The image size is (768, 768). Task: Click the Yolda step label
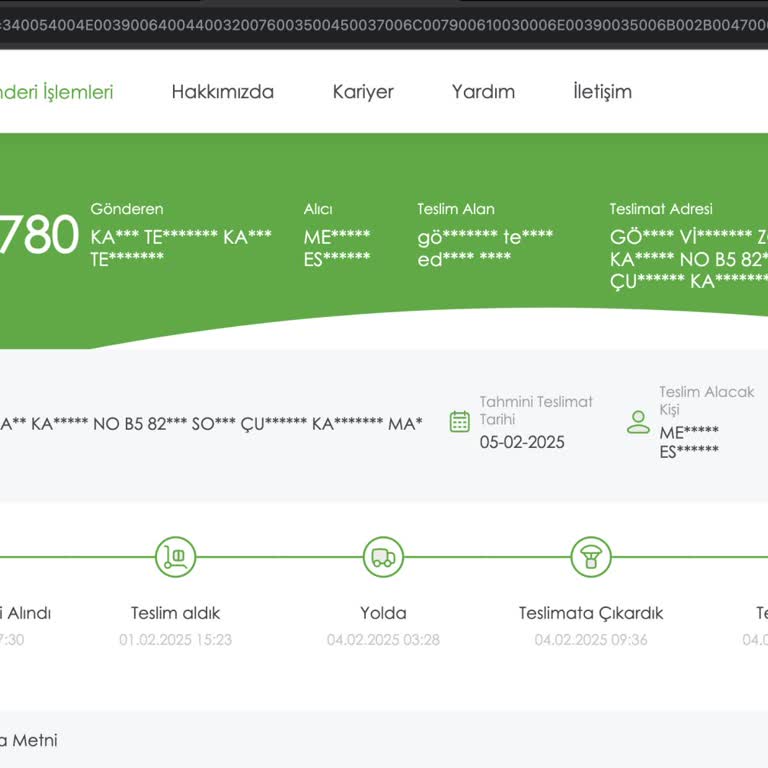point(384,613)
